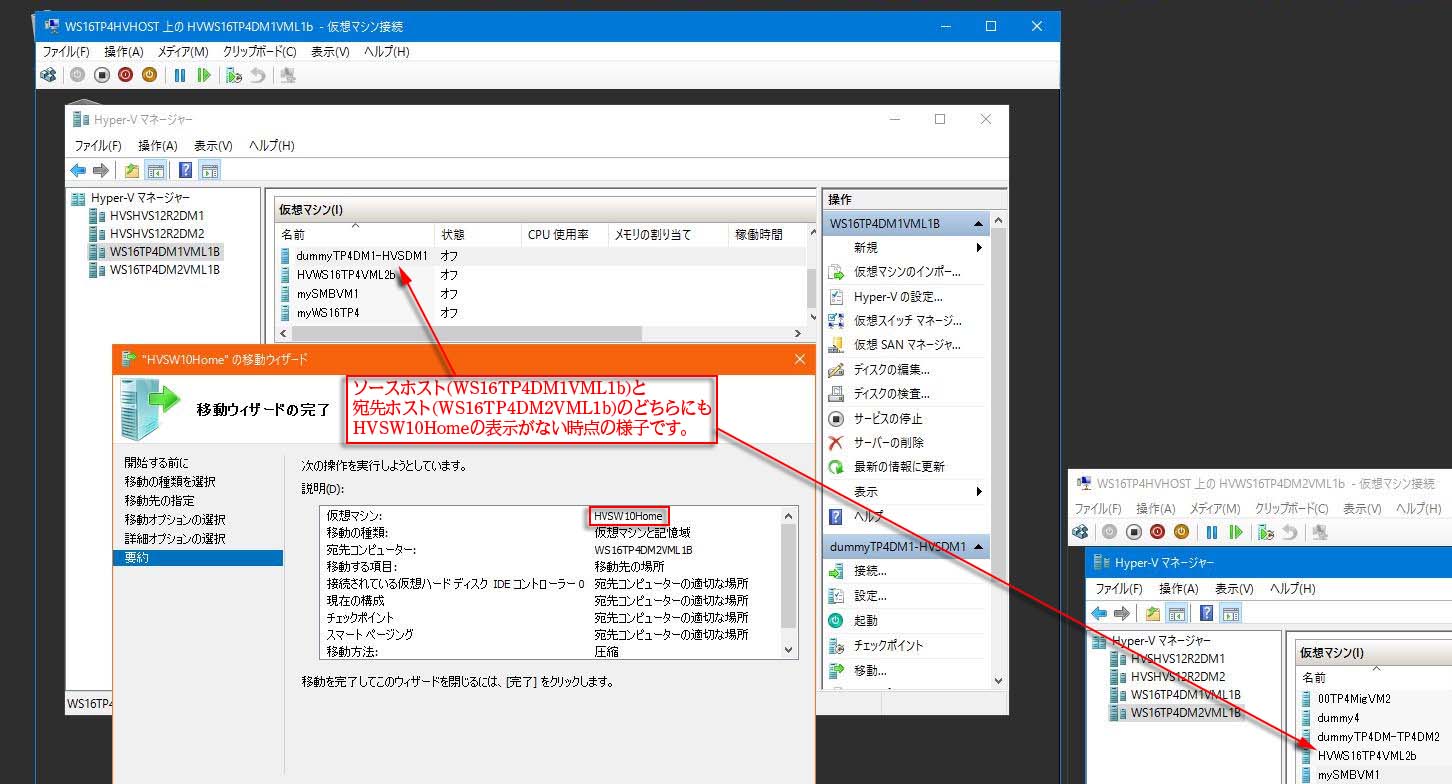Click the Turn Off icon in DM1VML1b connection toolbar
The image size is (1452, 784).
pyautogui.click(x=102, y=74)
